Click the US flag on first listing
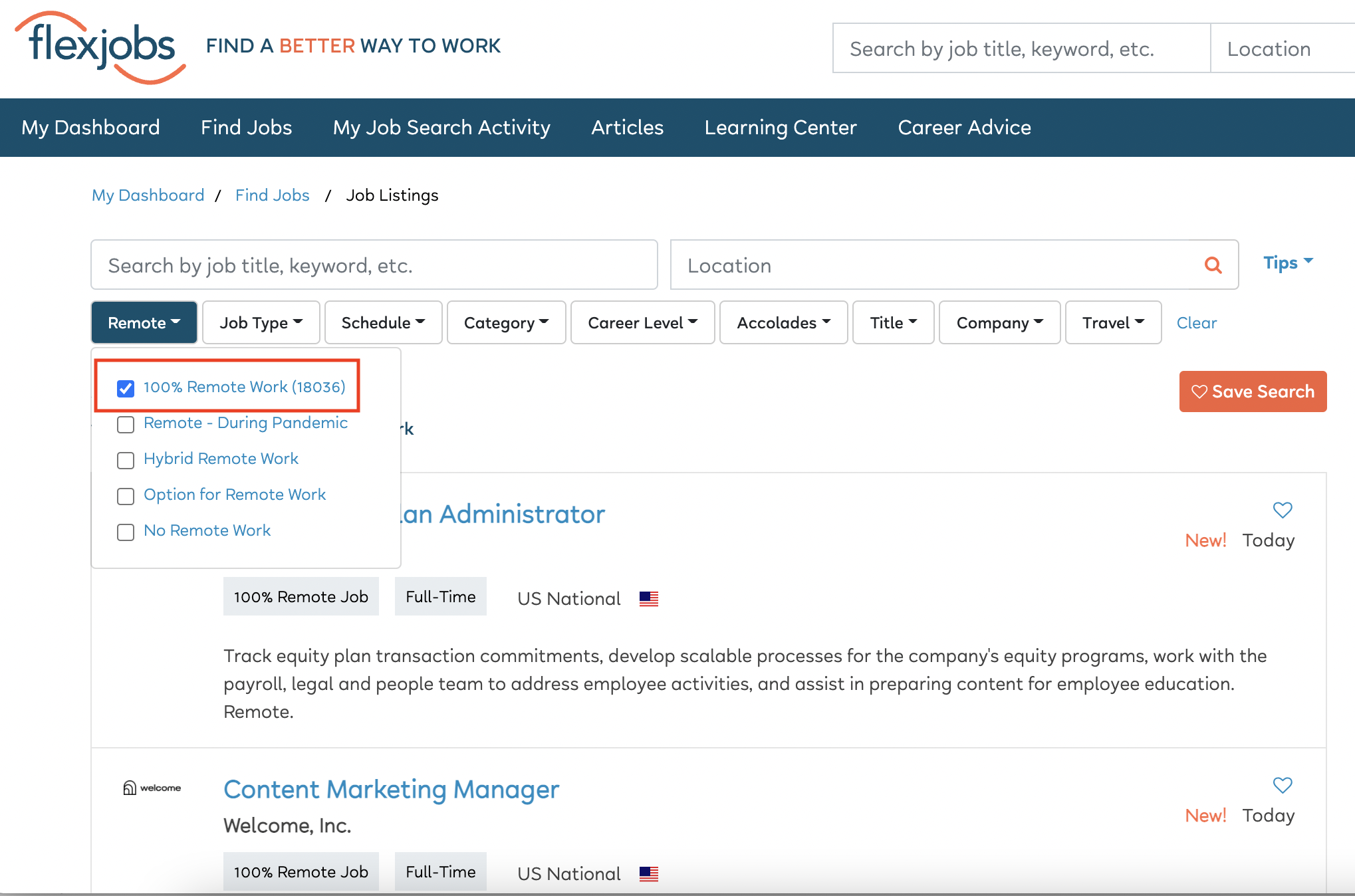The height and width of the screenshot is (896, 1355). 648,599
